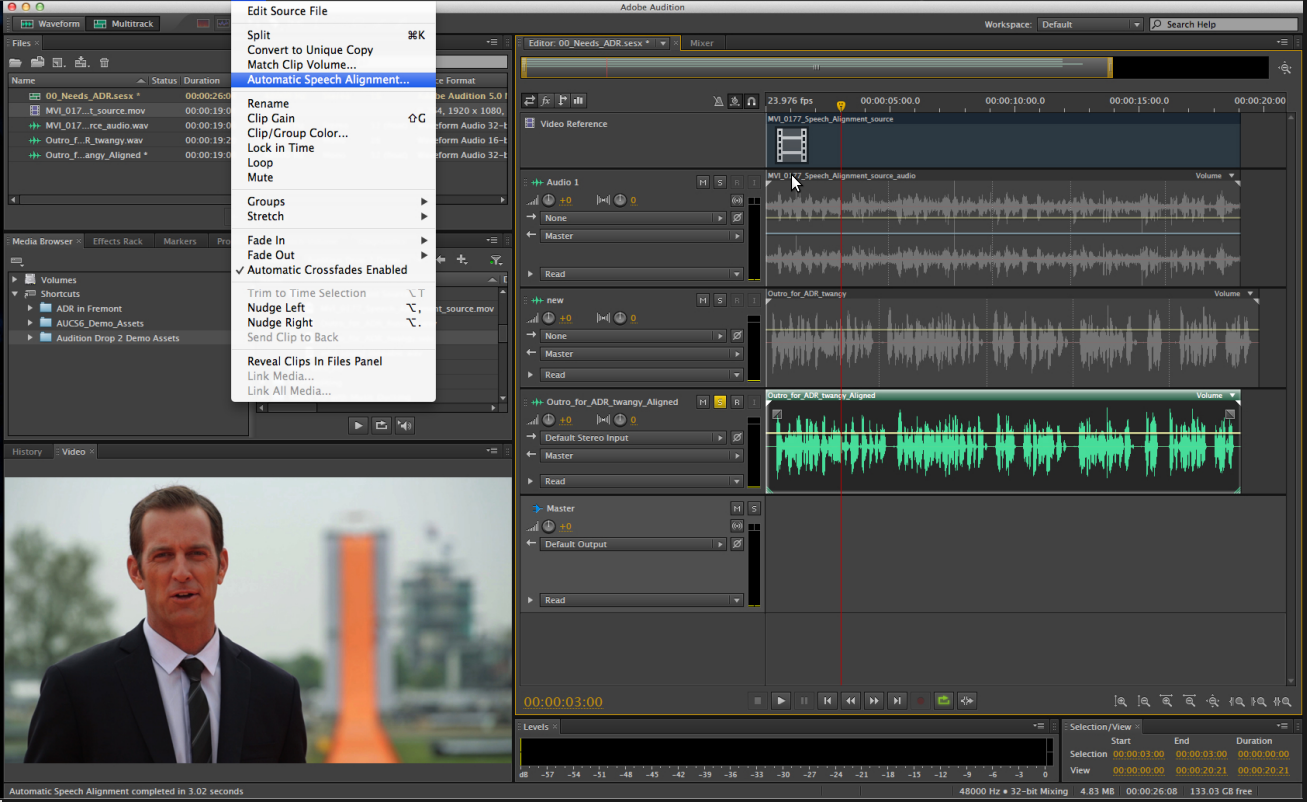
Task: Click Search Help input field
Action: coord(1225,24)
